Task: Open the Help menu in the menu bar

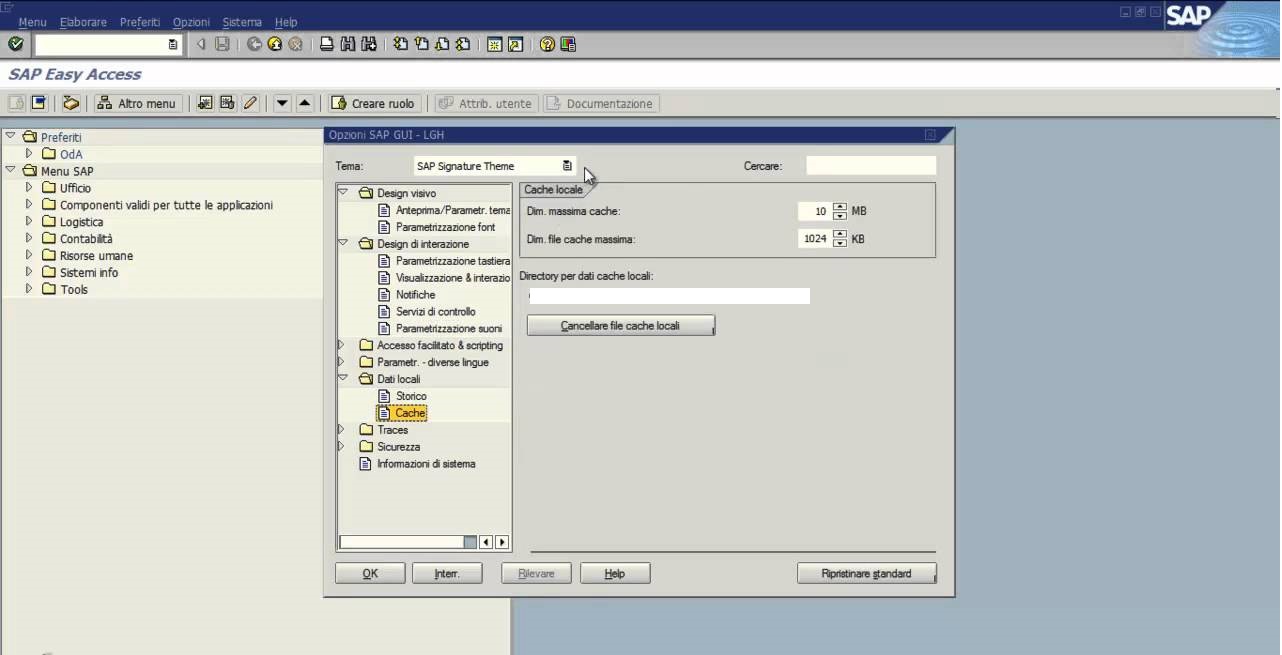Action: [286, 22]
